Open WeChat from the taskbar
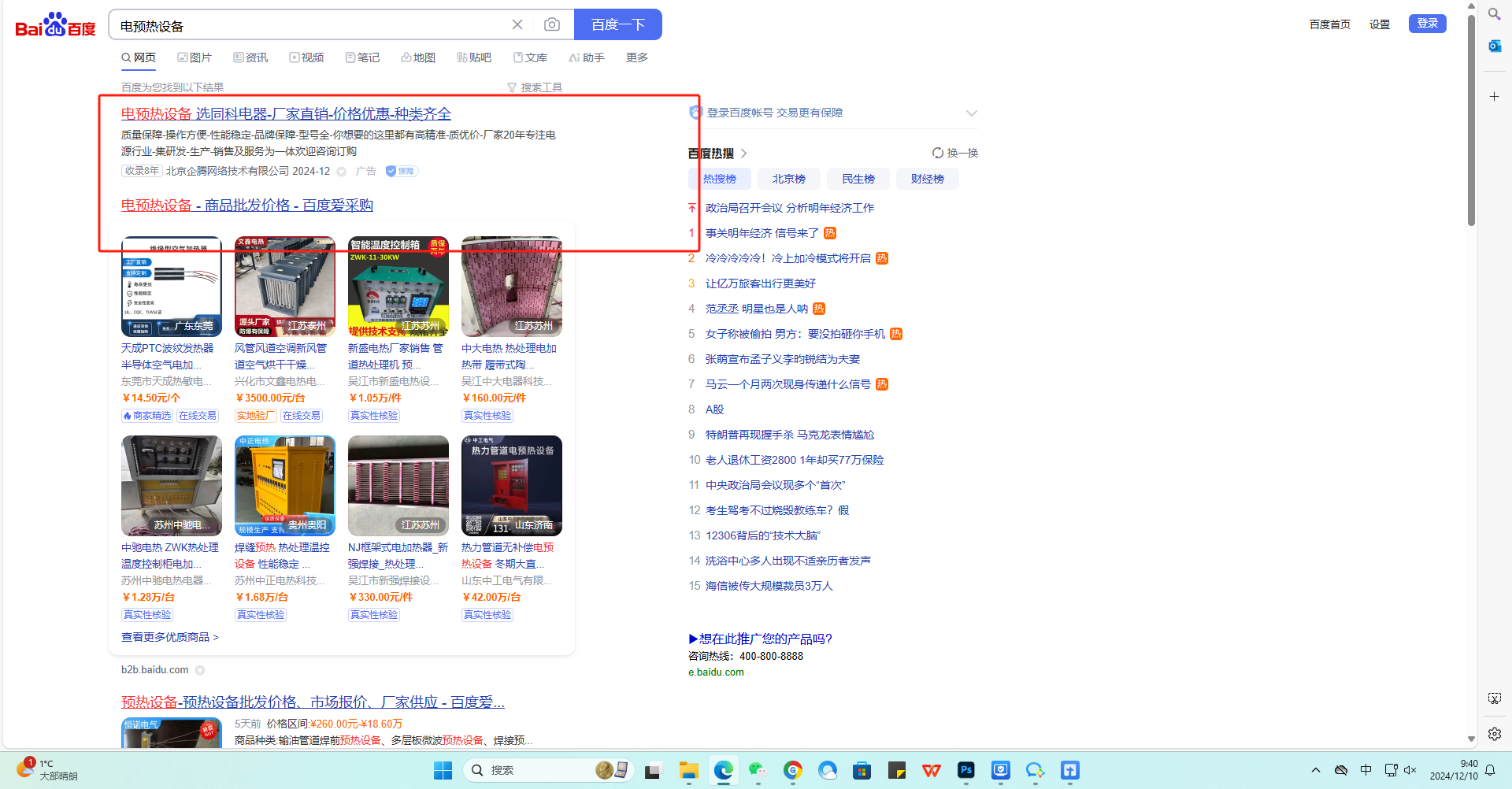 point(758,770)
